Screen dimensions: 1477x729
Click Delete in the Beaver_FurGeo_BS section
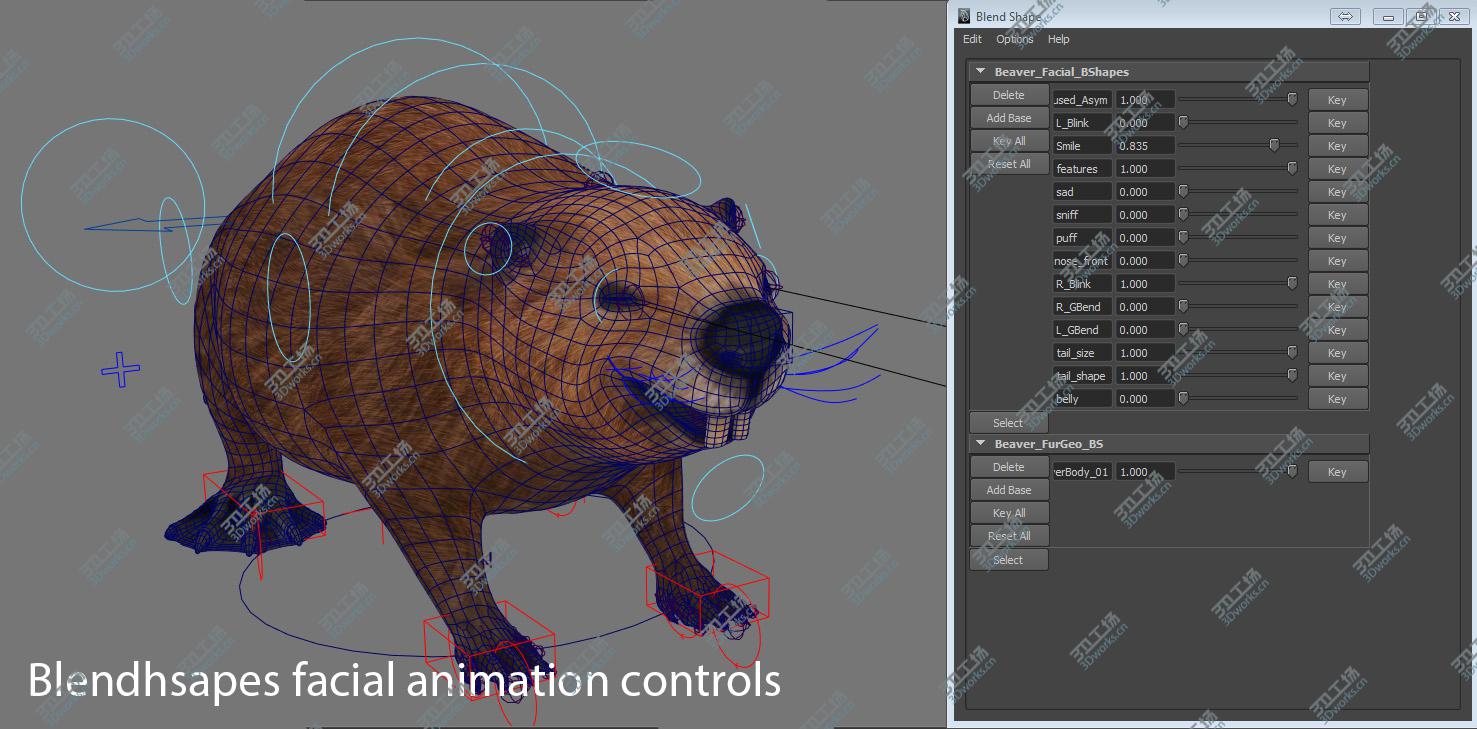click(1009, 466)
